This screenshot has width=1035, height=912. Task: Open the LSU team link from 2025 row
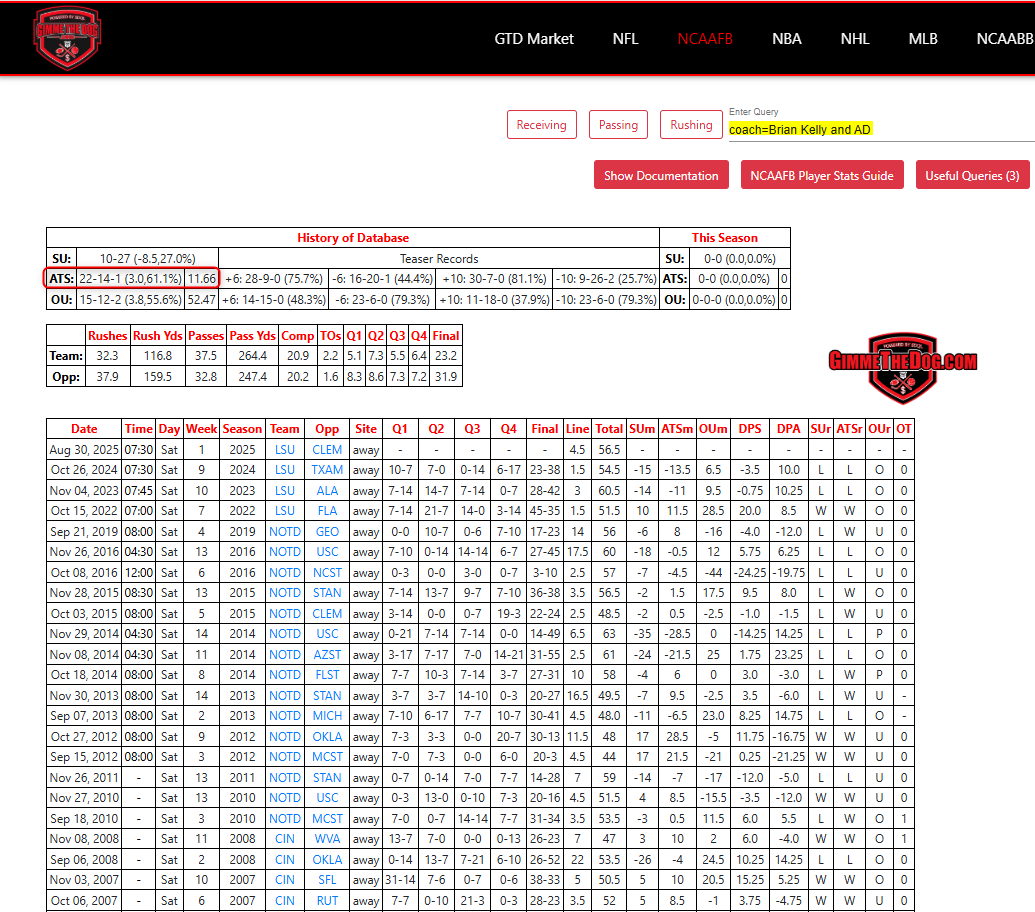(x=284, y=449)
